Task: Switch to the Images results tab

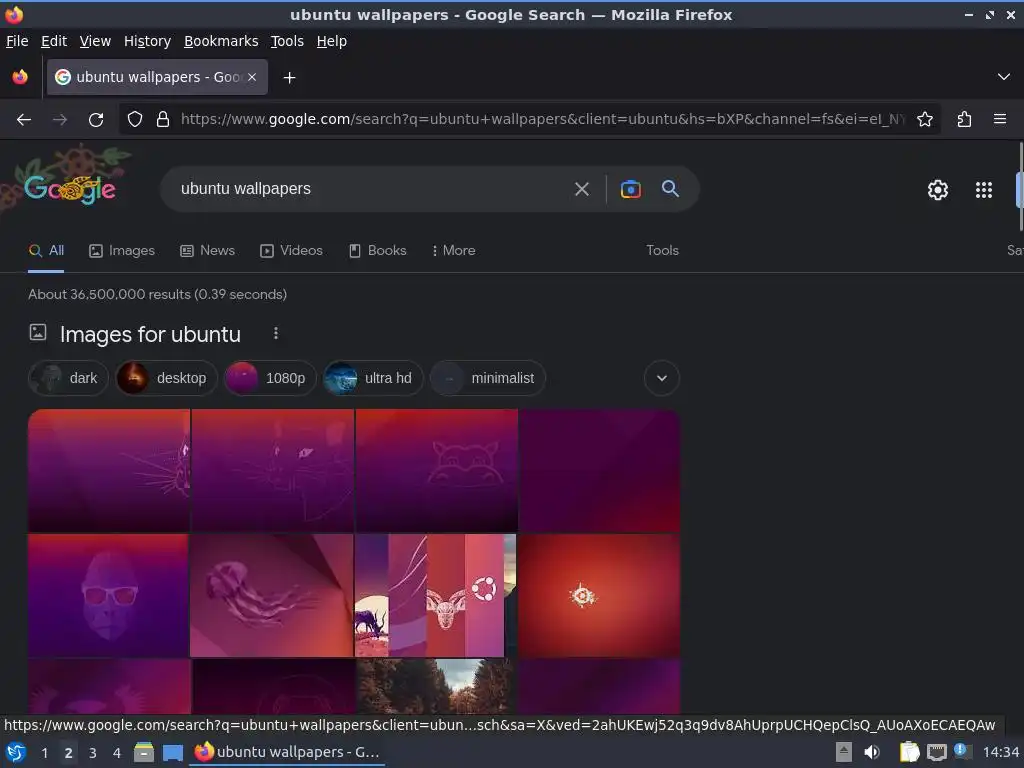Action: point(122,251)
